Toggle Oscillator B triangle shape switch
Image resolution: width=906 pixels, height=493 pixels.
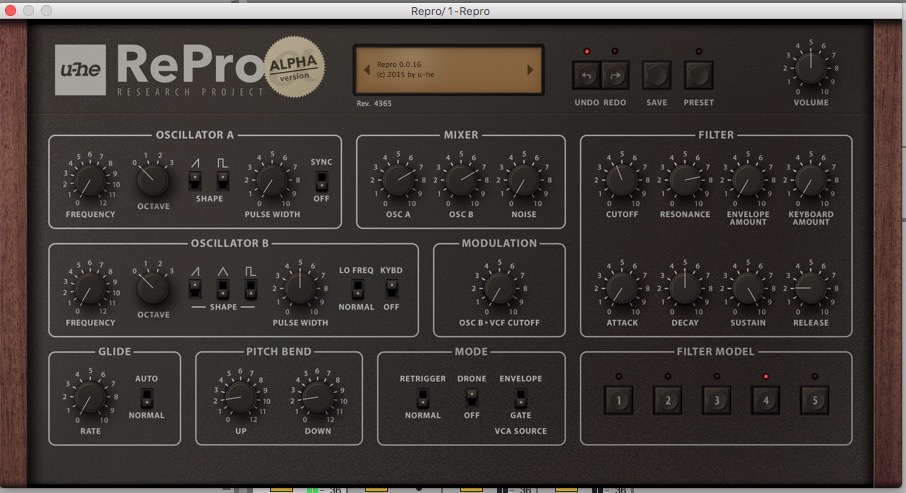click(x=222, y=288)
